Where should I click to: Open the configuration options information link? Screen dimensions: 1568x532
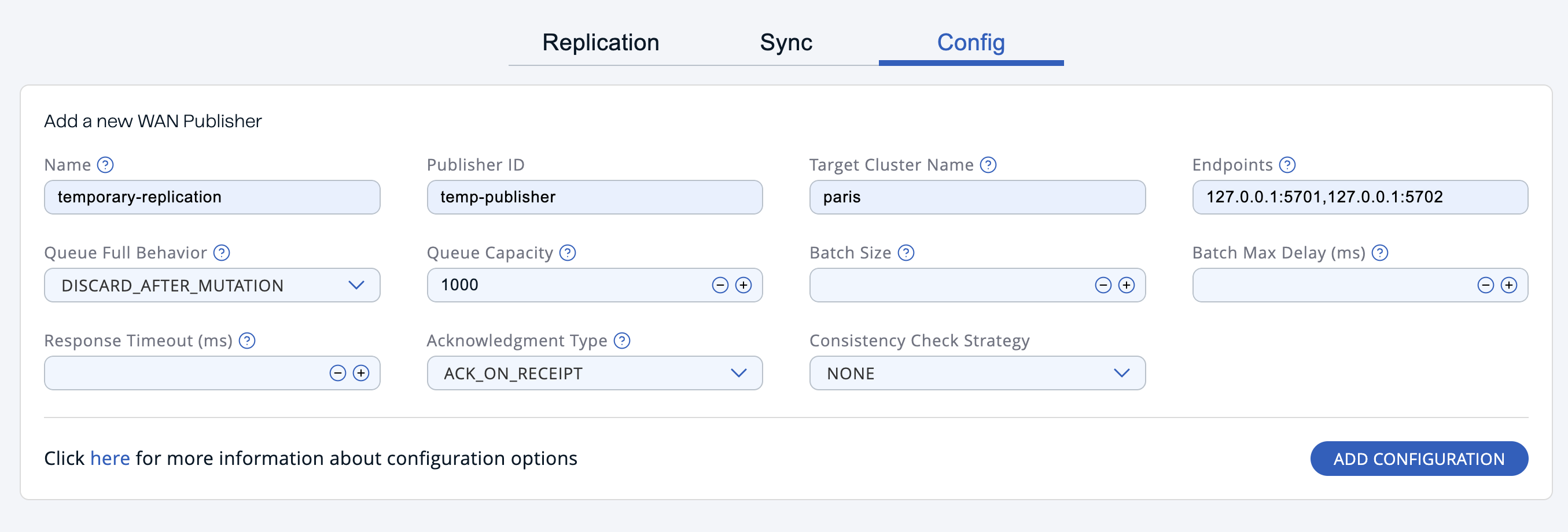click(109, 458)
